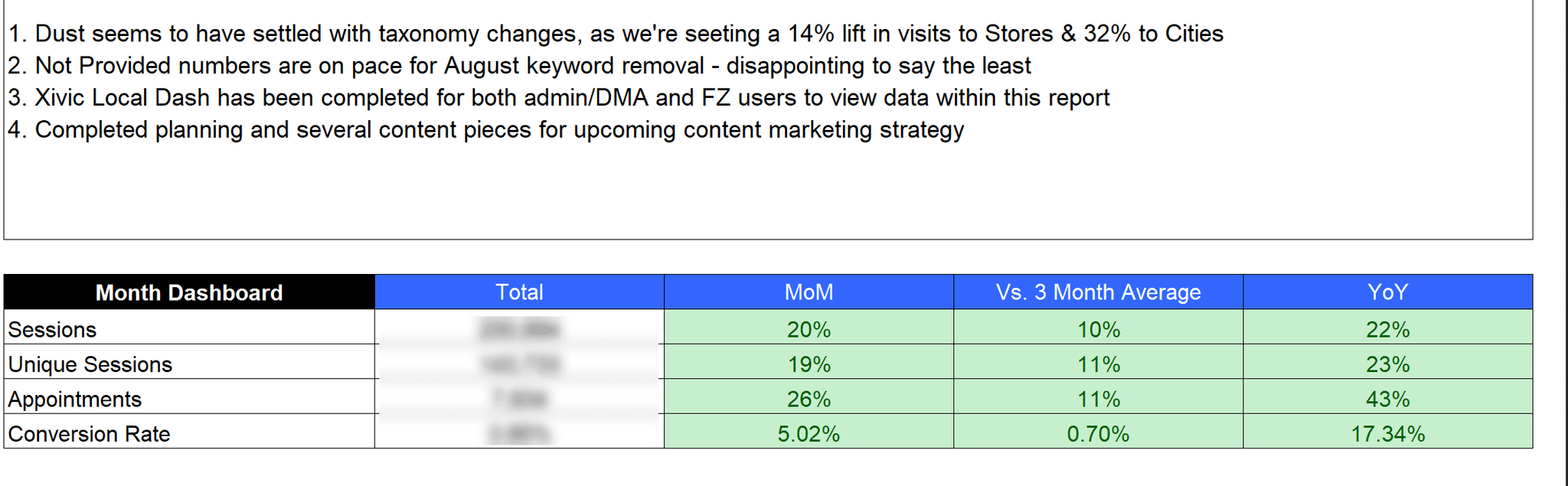
Task: Click the Sessions row label
Action: coord(52,330)
